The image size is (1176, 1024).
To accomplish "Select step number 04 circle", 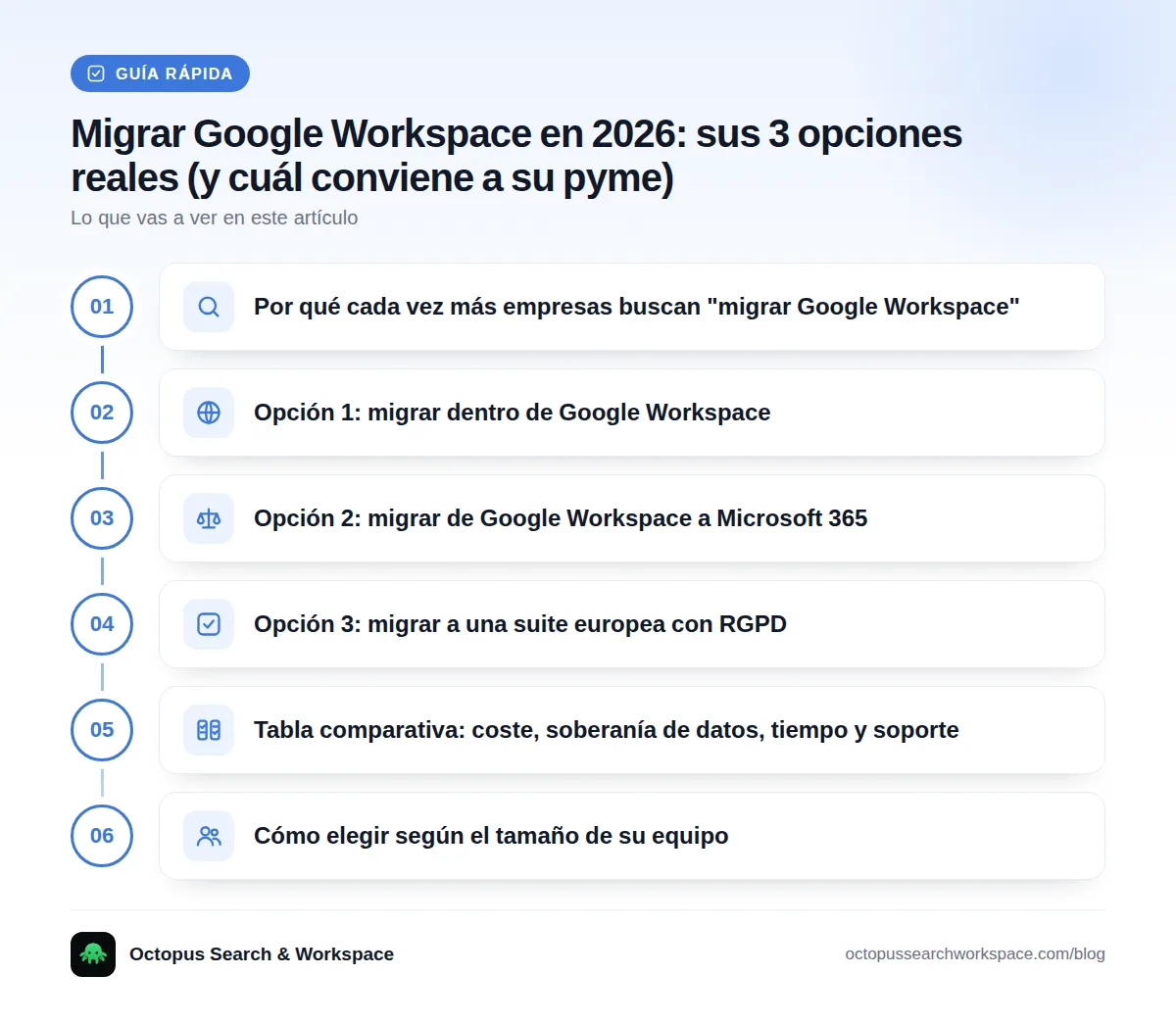I will click(102, 624).
